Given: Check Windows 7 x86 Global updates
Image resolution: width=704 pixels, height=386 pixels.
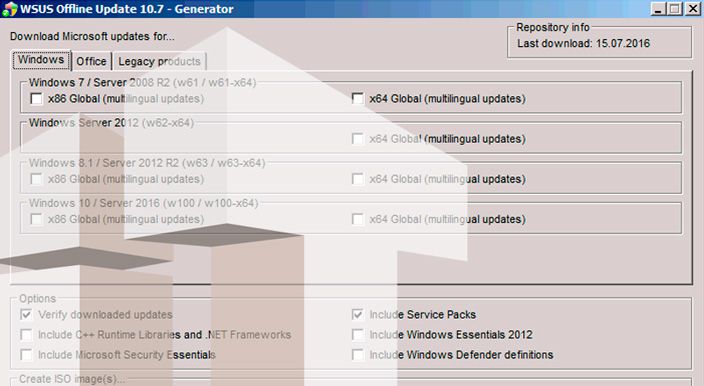Looking at the screenshot, I should (x=36, y=98).
